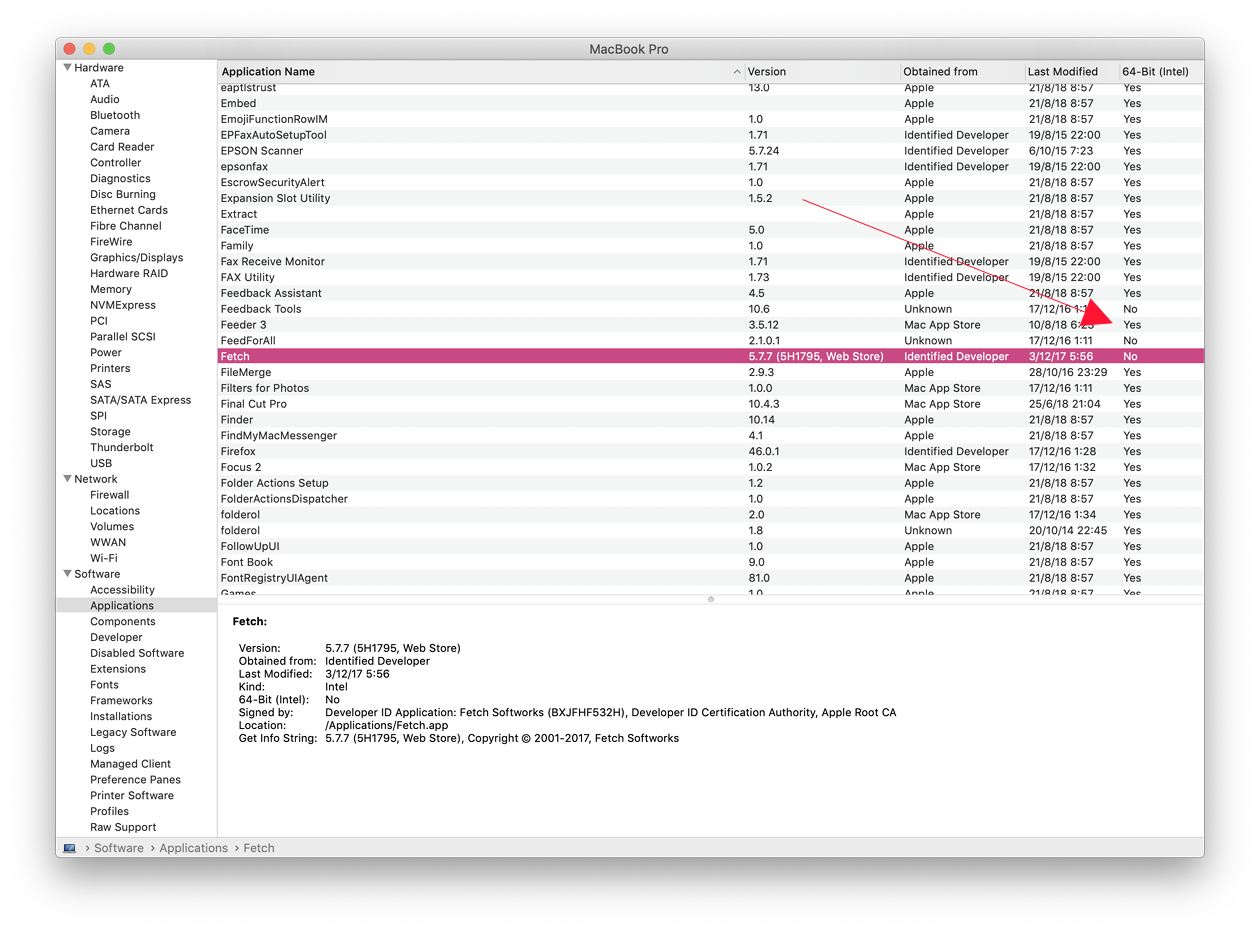
Task: Select the Font Book row
Action: coord(711,562)
